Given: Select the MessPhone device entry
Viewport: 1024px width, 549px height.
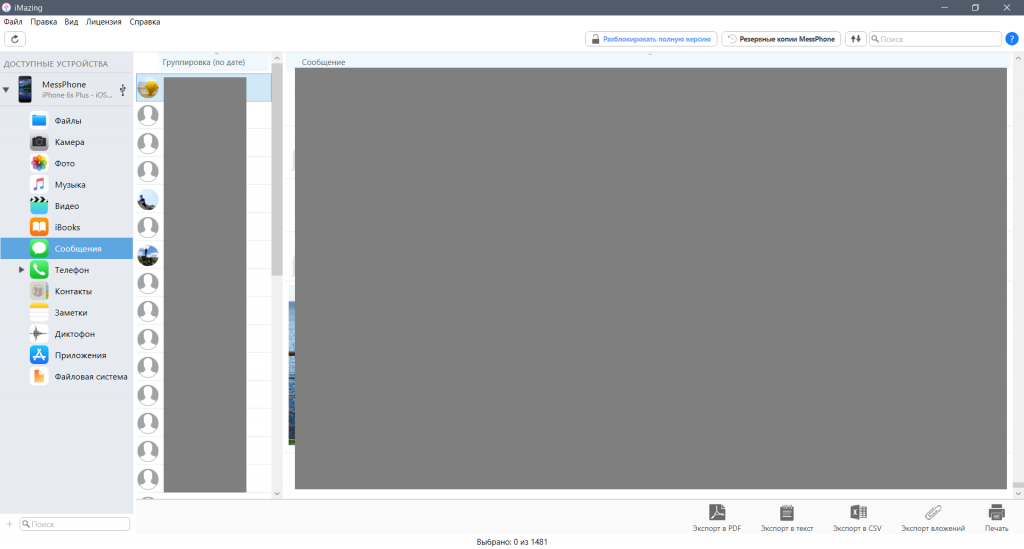Looking at the screenshot, I should [67, 89].
